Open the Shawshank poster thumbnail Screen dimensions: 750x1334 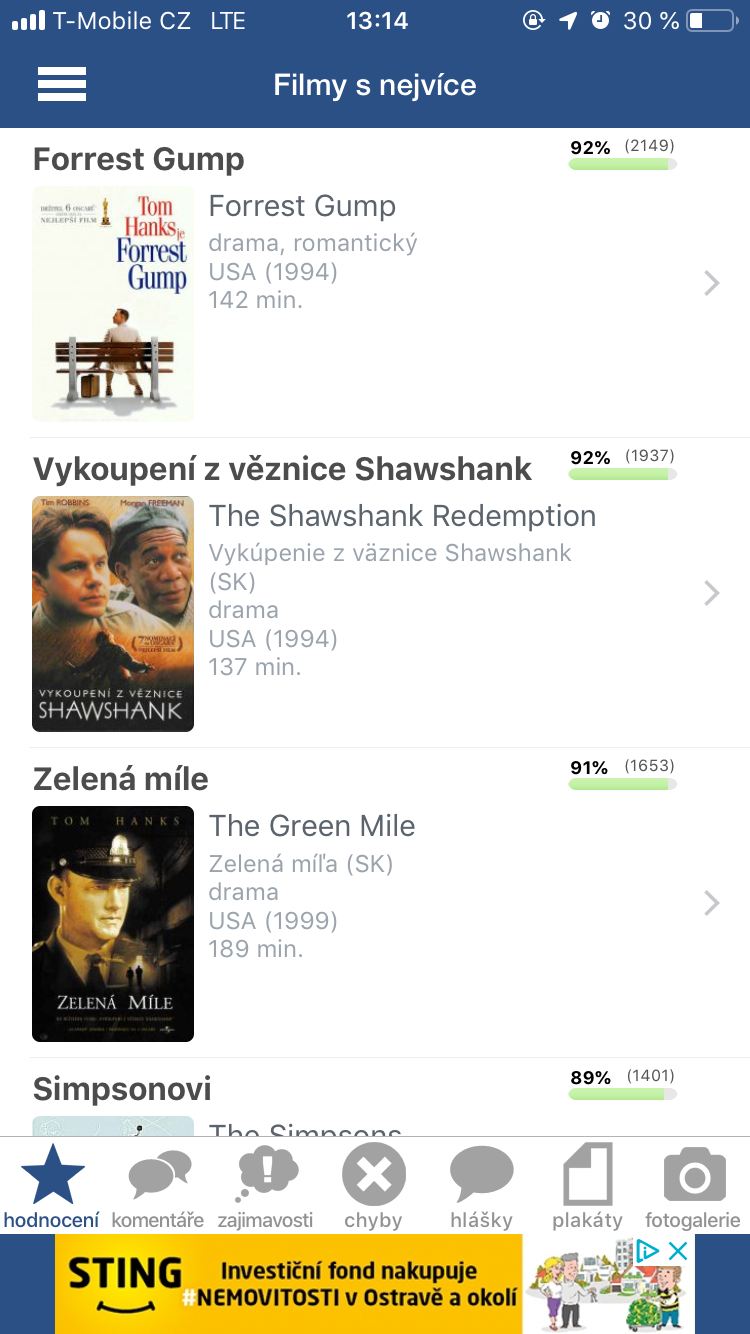(x=113, y=614)
